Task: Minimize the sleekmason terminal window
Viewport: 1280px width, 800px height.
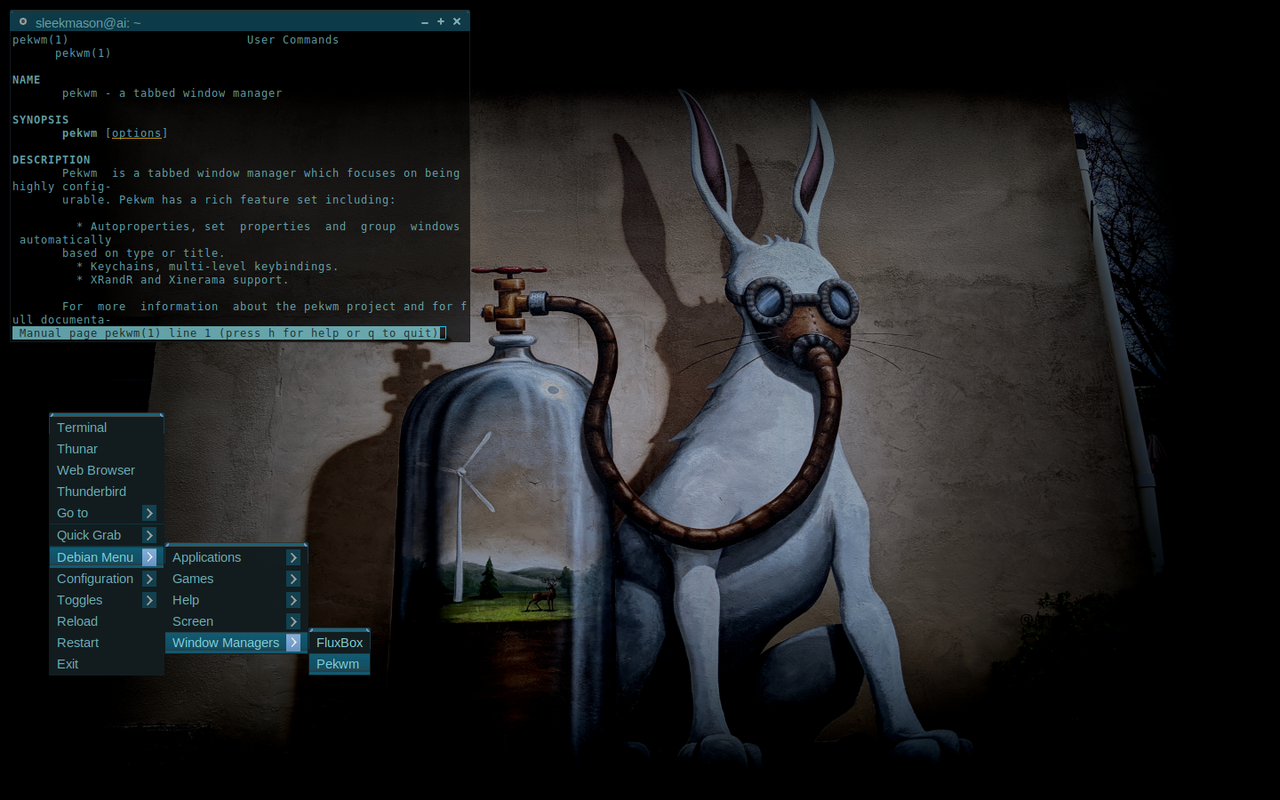Action: pos(425,21)
